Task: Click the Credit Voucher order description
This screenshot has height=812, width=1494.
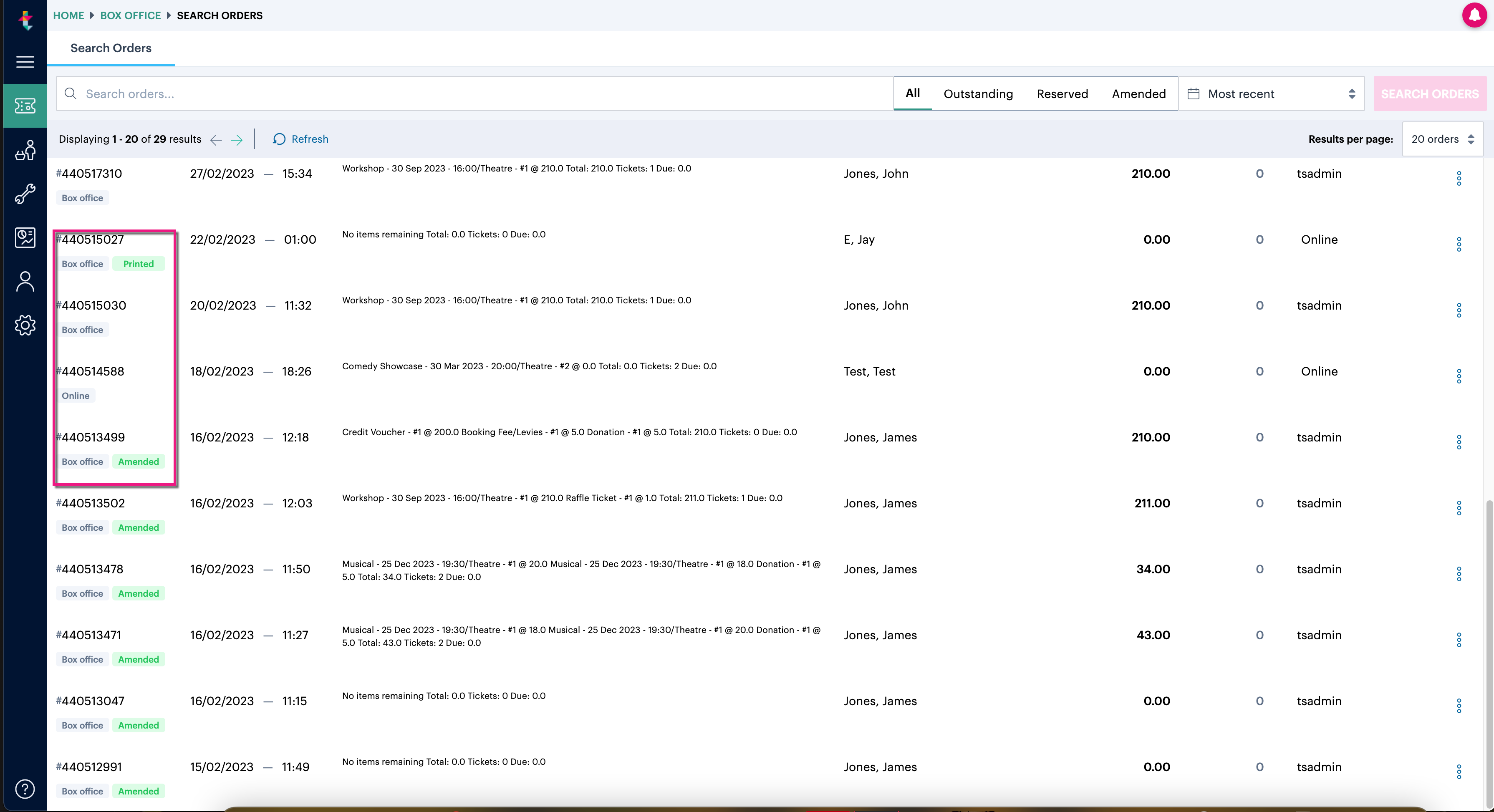Action: [x=569, y=432]
